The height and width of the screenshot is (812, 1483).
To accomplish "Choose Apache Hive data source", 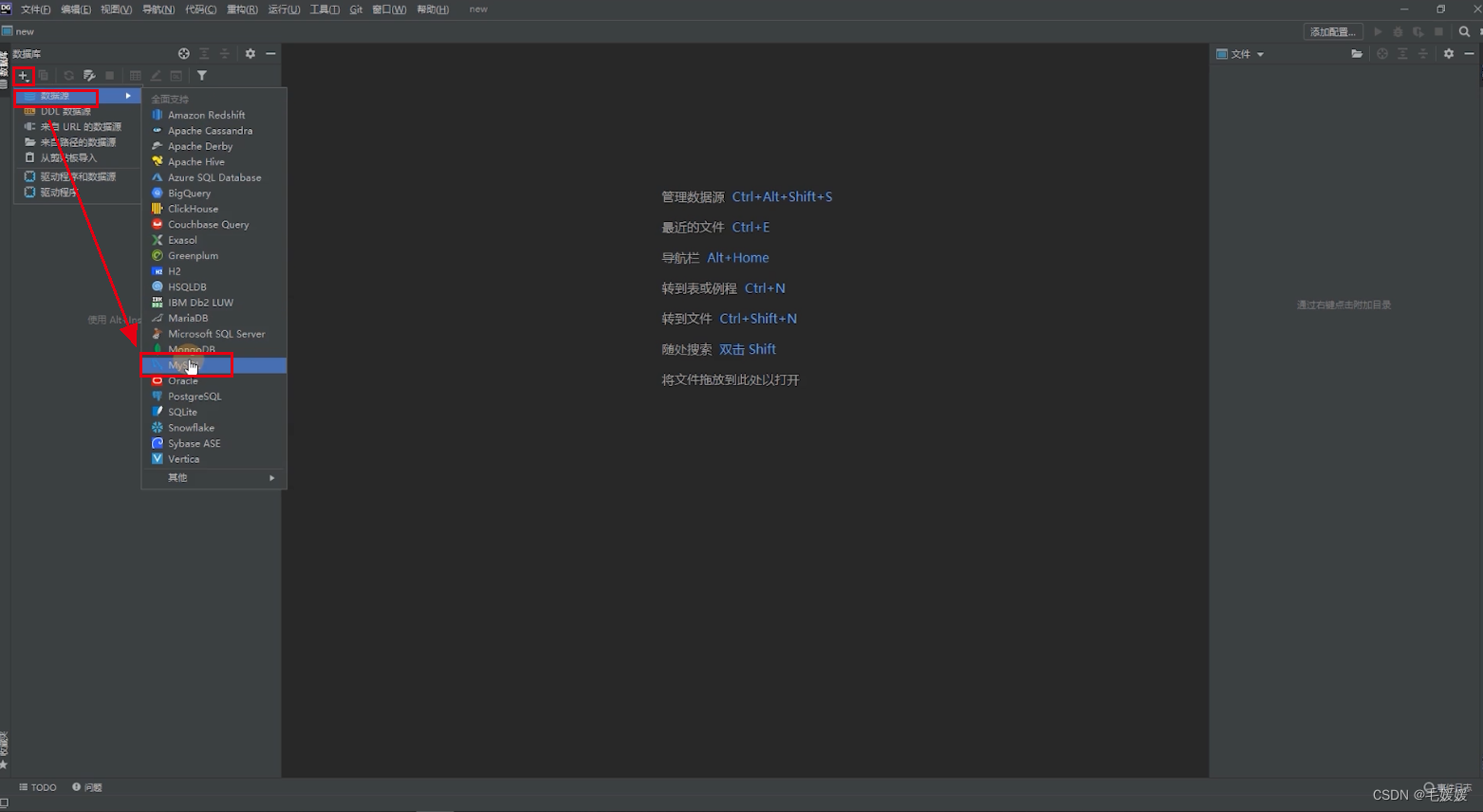I will pyautogui.click(x=214, y=162).
